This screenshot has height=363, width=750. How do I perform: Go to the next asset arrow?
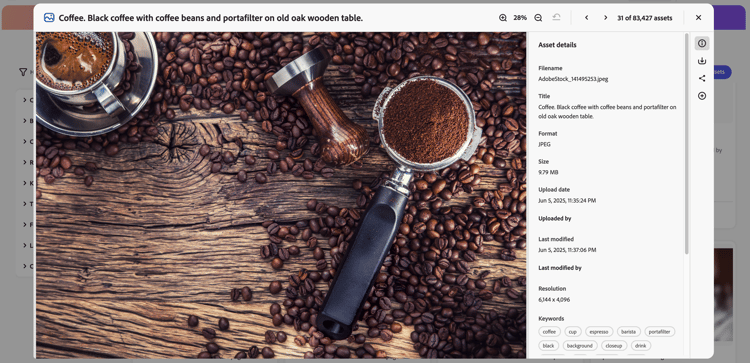click(x=606, y=18)
